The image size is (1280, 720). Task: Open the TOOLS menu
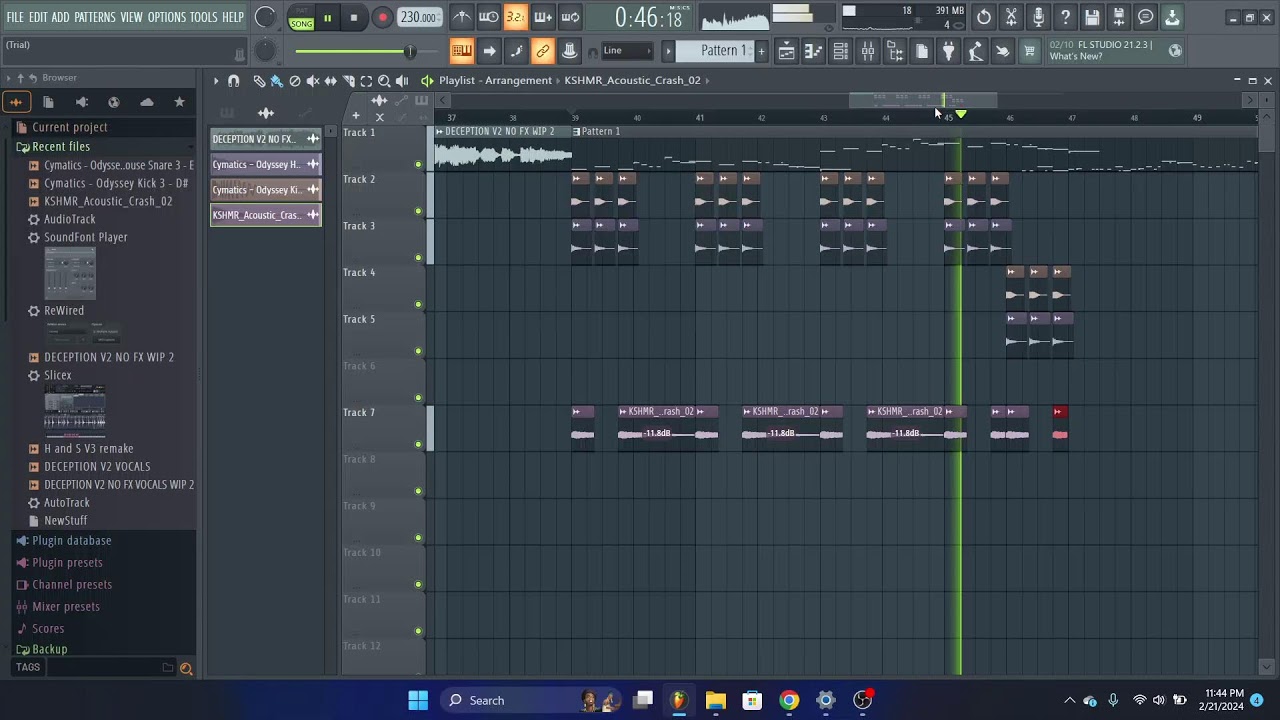(204, 17)
